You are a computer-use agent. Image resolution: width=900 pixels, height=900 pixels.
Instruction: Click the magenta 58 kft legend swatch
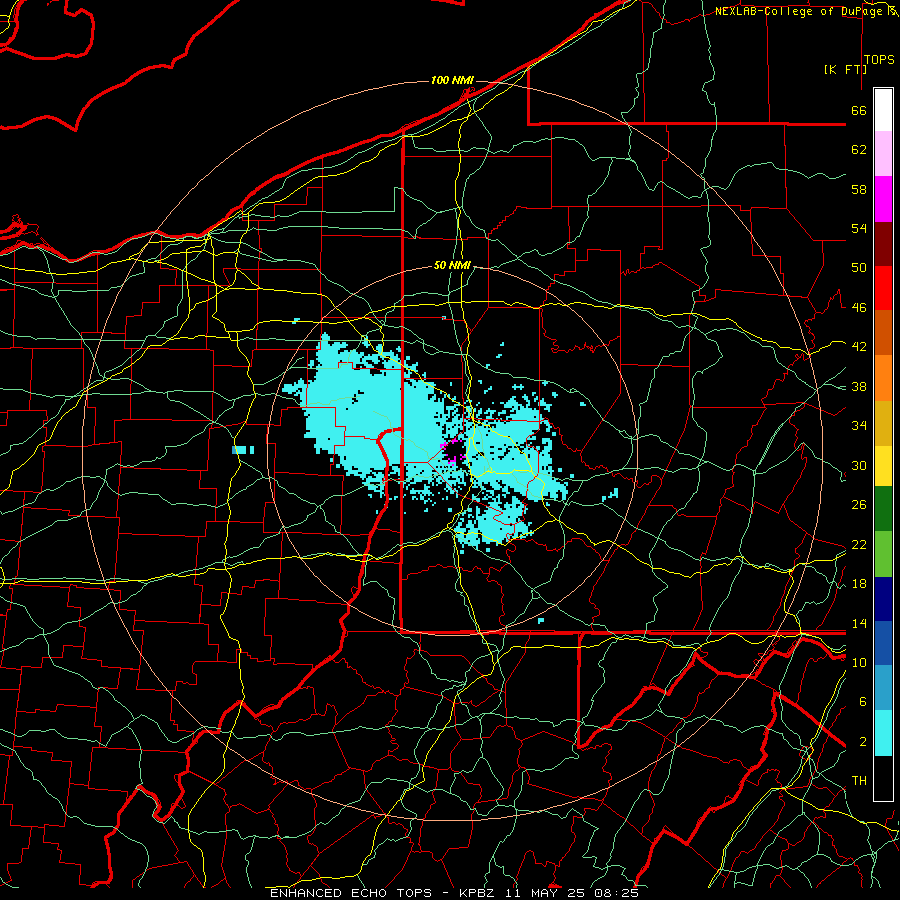[x=883, y=199]
